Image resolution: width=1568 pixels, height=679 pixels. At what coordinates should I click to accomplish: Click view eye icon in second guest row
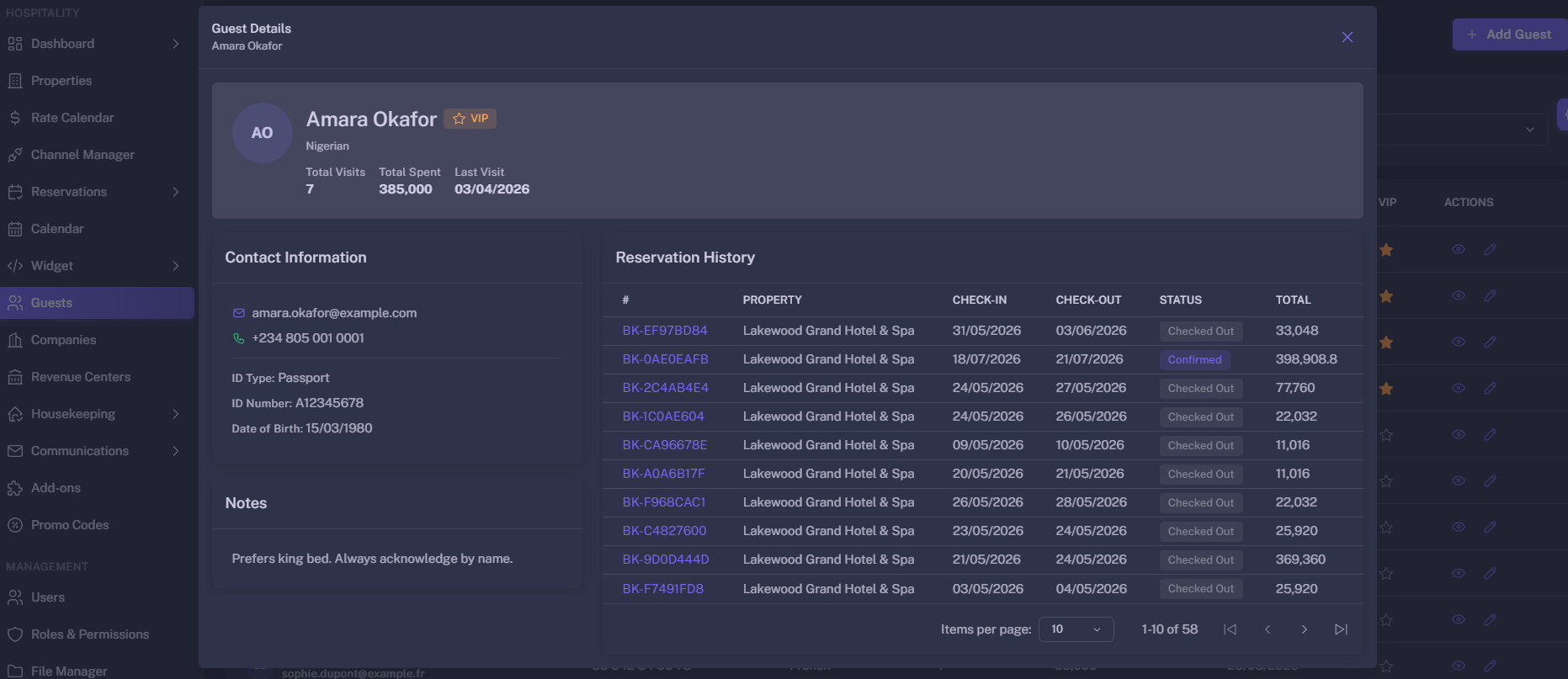pyautogui.click(x=1459, y=295)
